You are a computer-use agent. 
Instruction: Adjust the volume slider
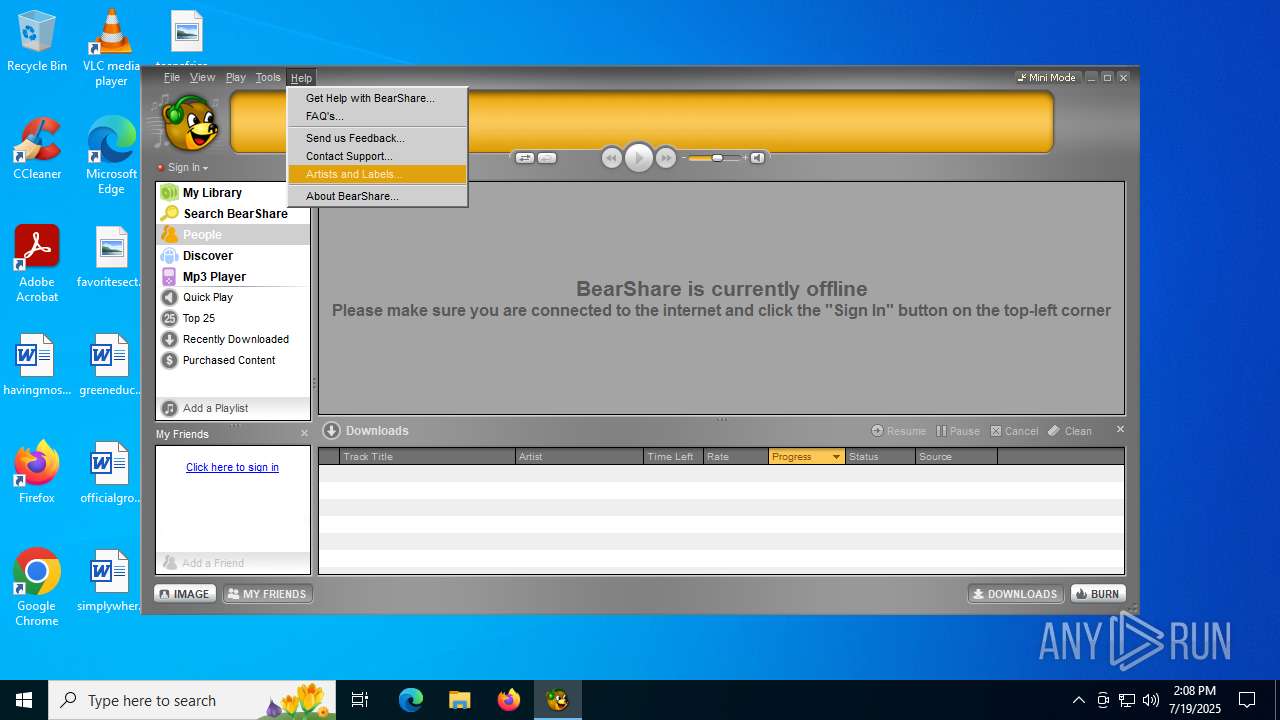point(716,158)
